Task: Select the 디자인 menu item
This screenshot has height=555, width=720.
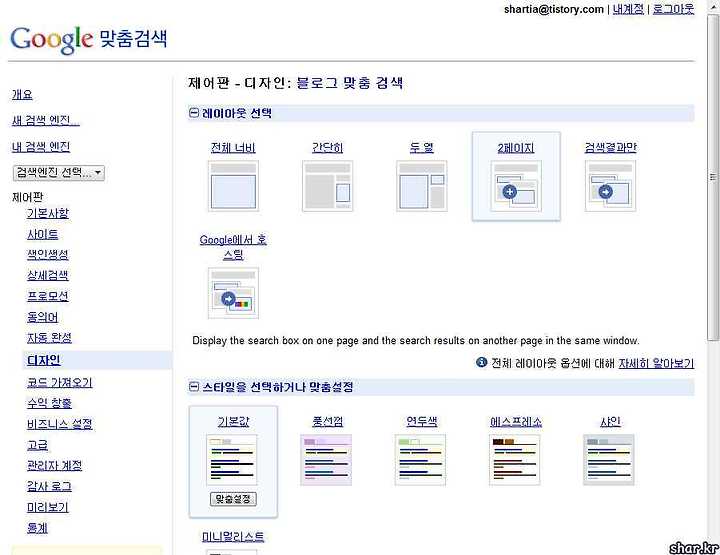Action: click(x=44, y=360)
